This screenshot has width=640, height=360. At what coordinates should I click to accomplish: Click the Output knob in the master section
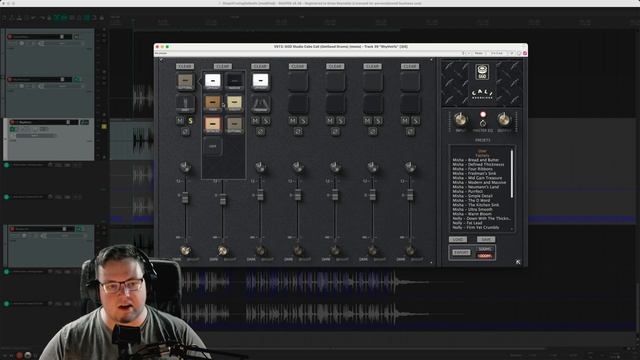pyautogui.click(x=504, y=120)
